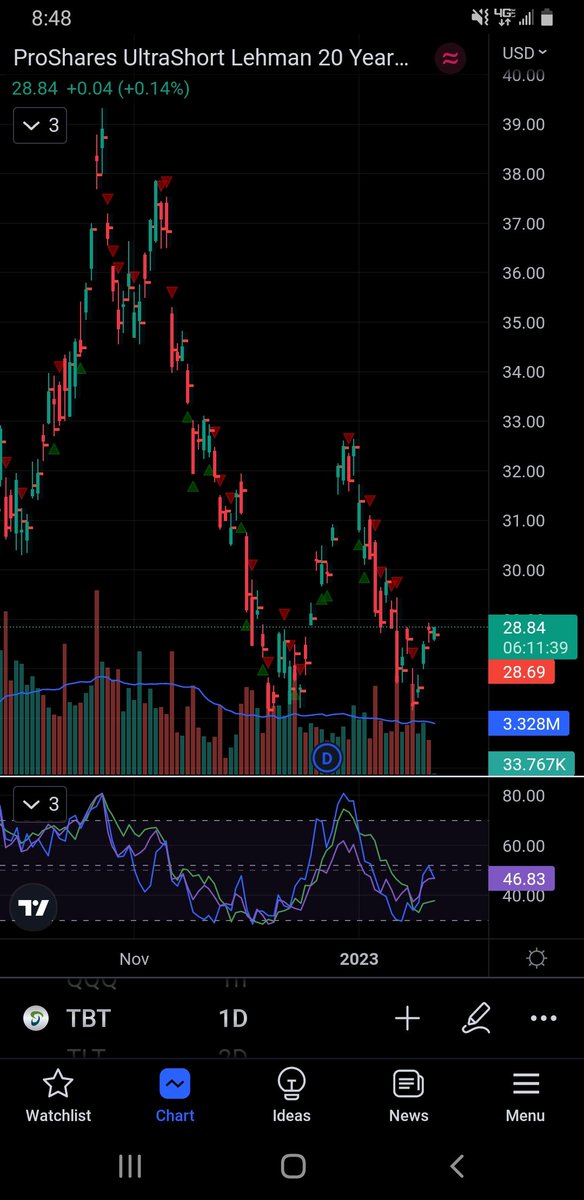The image size is (584, 1200).
Task: Select the red 28.69 price label
Action: pyautogui.click(x=522, y=672)
